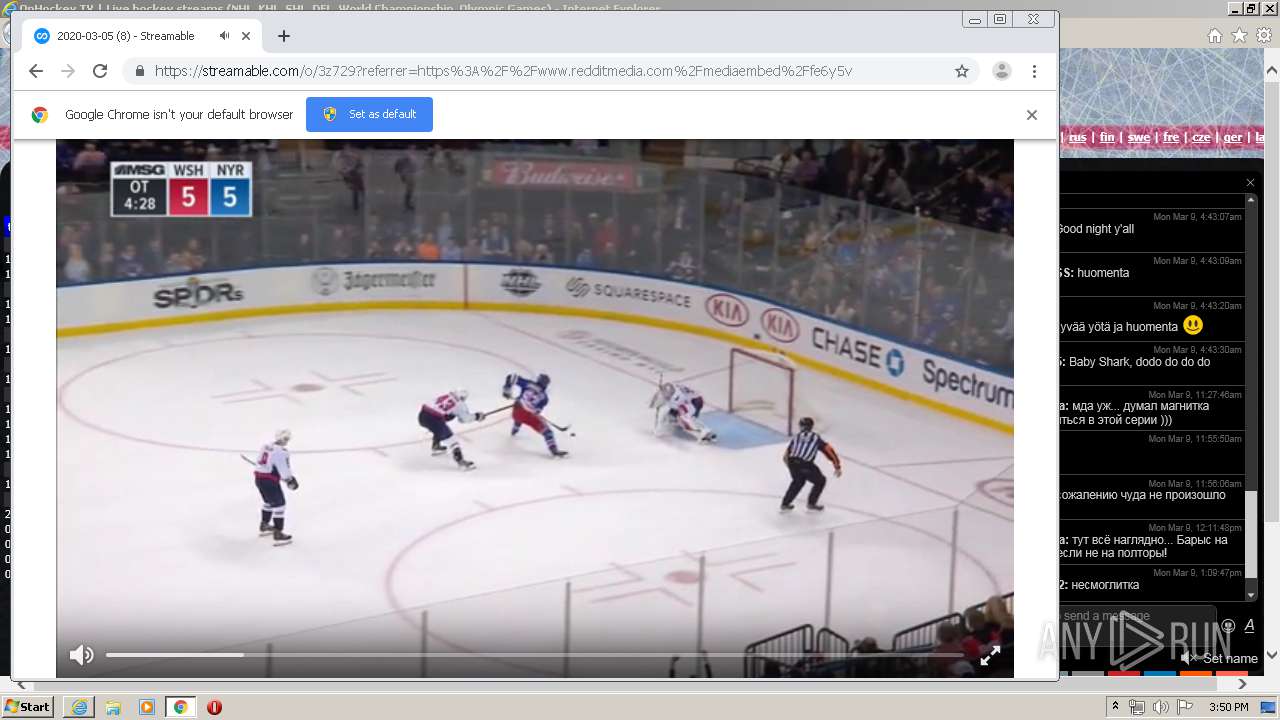Toggle the video player volume speaker
The height and width of the screenshot is (720, 1280).
point(81,655)
